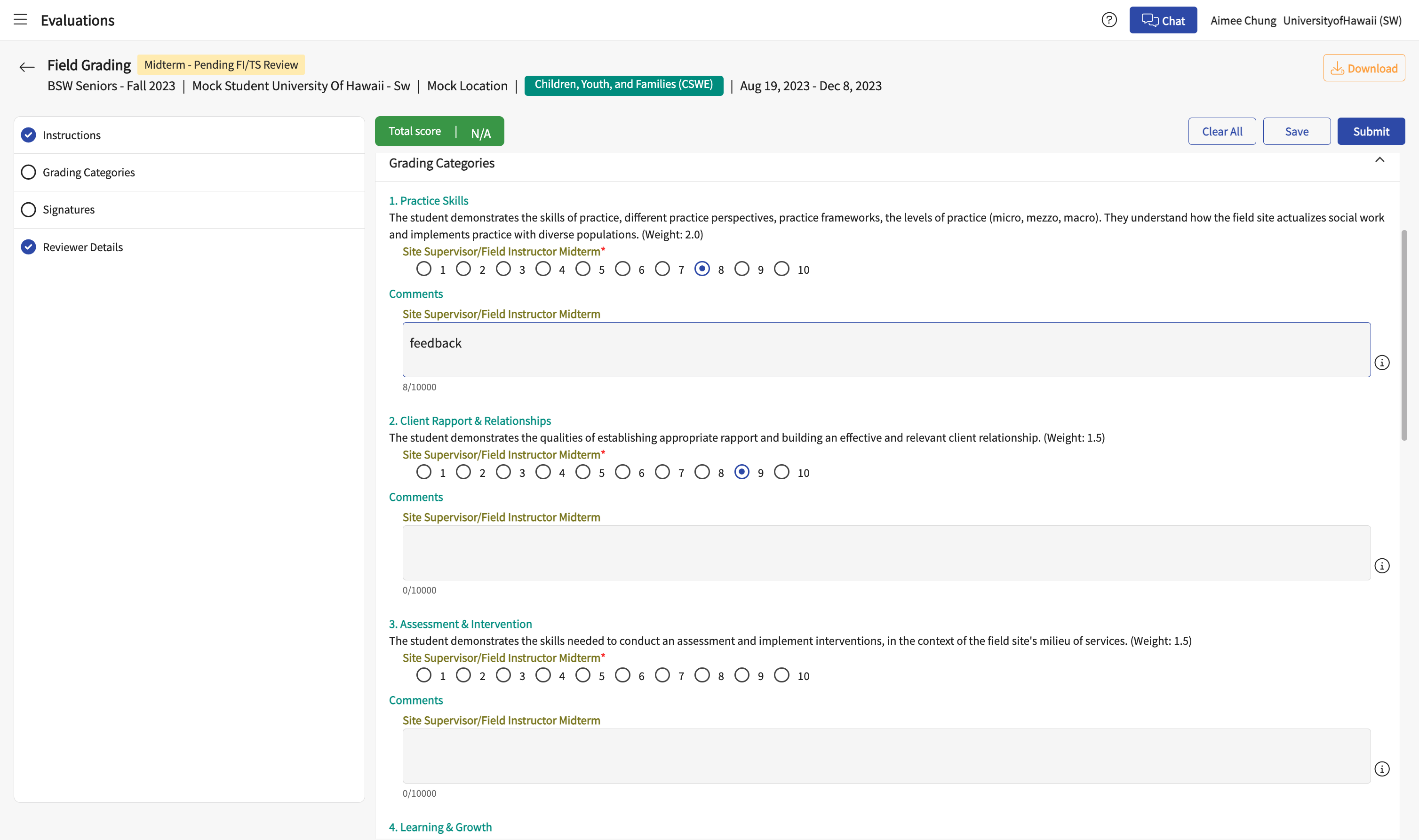1419x840 pixels.
Task: Open the hamburger navigation menu
Action: [x=20, y=20]
